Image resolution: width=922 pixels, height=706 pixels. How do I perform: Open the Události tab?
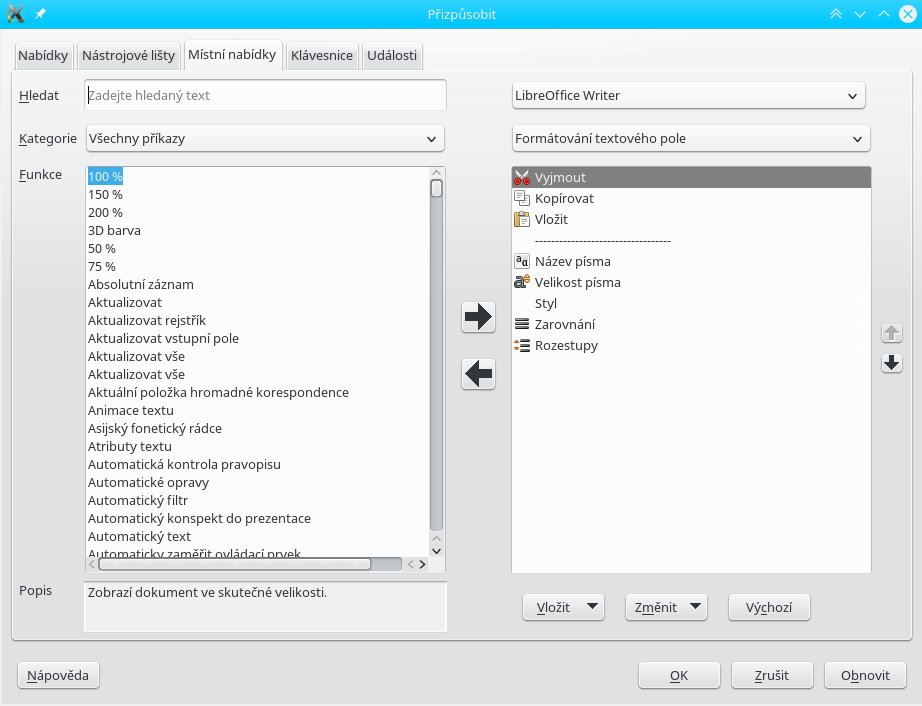[392, 56]
